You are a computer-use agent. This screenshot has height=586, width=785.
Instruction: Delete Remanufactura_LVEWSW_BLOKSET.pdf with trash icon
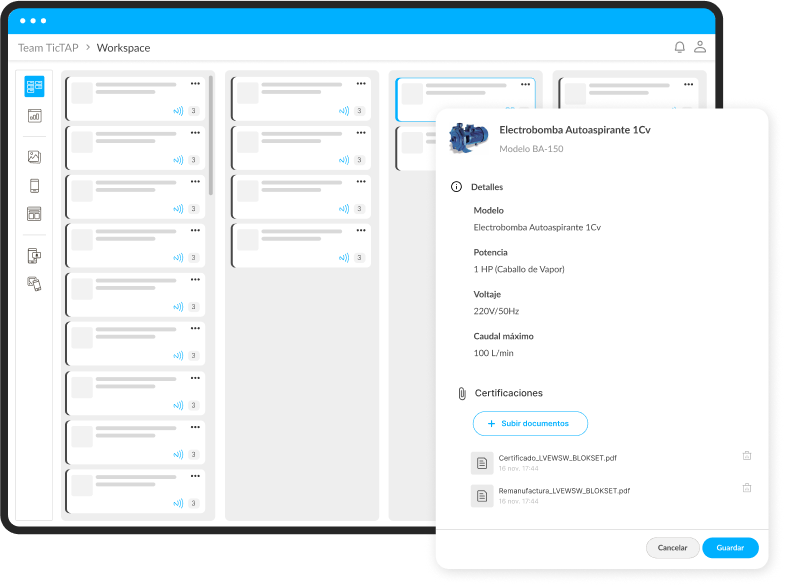pos(747,488)
